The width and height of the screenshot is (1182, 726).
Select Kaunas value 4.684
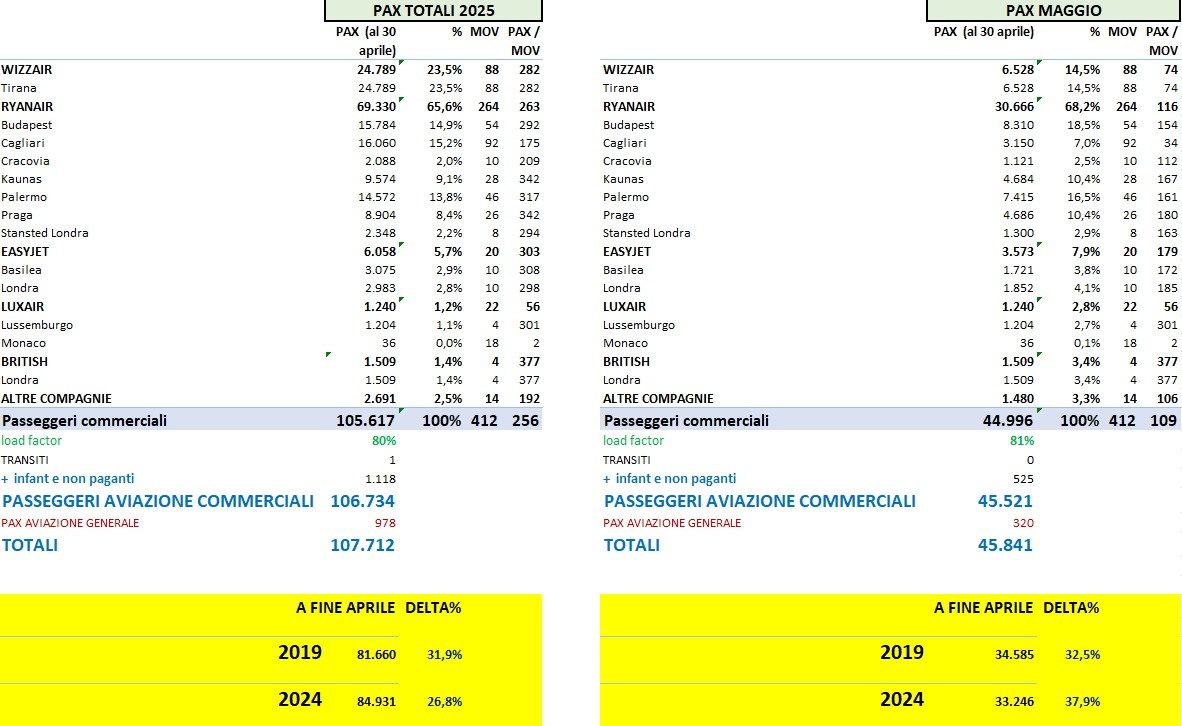pyautogui.click(x=1018, y=179)
